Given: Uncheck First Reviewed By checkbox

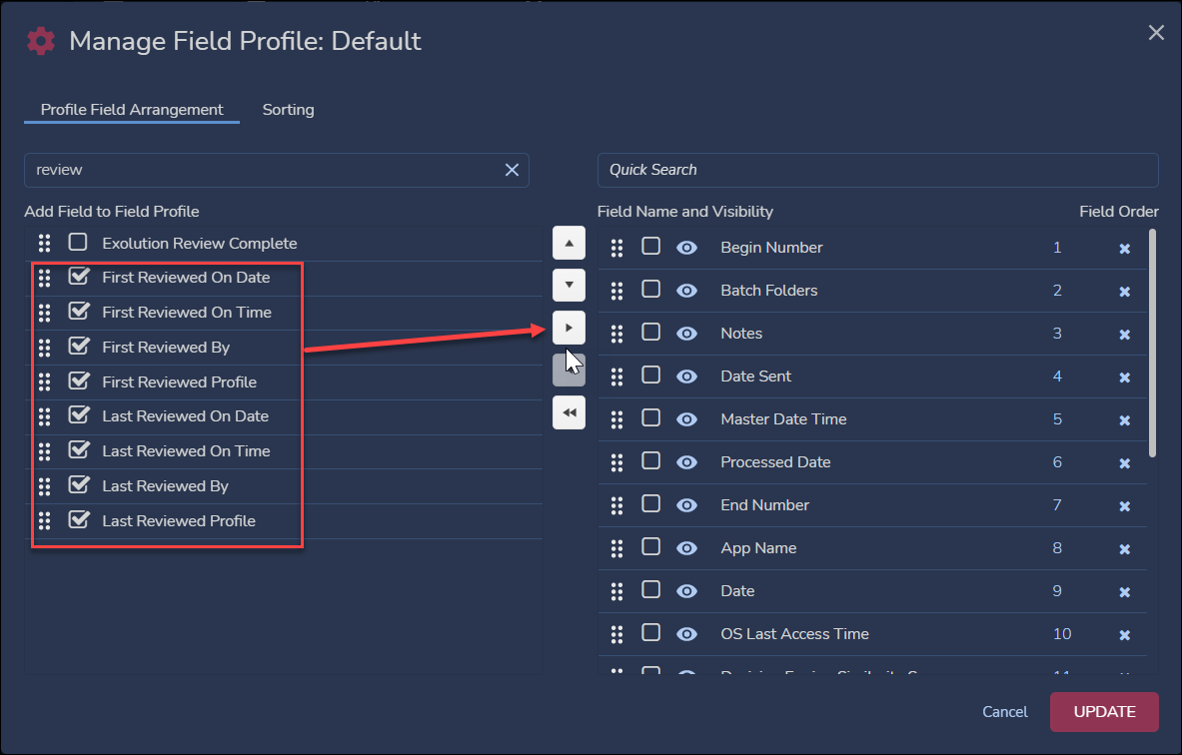Looking at the screenshot, I should click(x=78, y=347).
